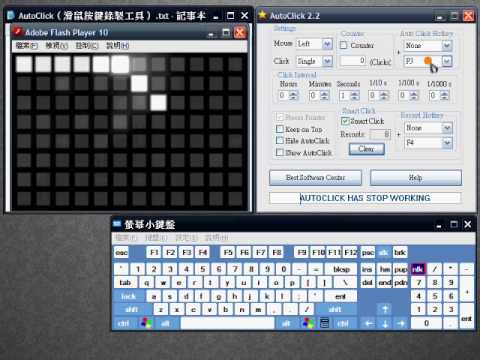Enable Hide AutoClick checkbox
Viewport: 480px width, 360px height.
pos(280,141)
